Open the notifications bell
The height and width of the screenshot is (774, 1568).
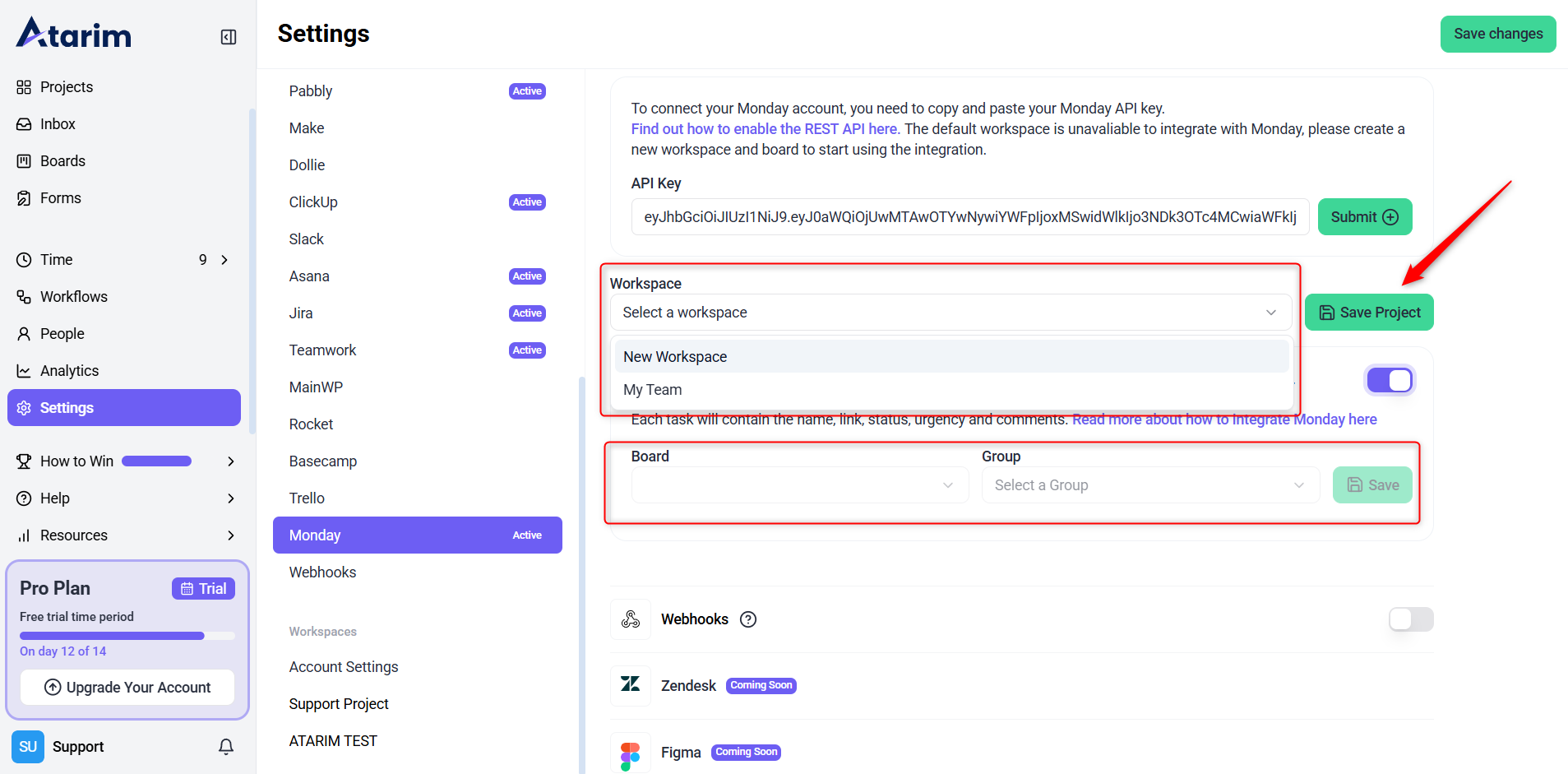point(226,747)
